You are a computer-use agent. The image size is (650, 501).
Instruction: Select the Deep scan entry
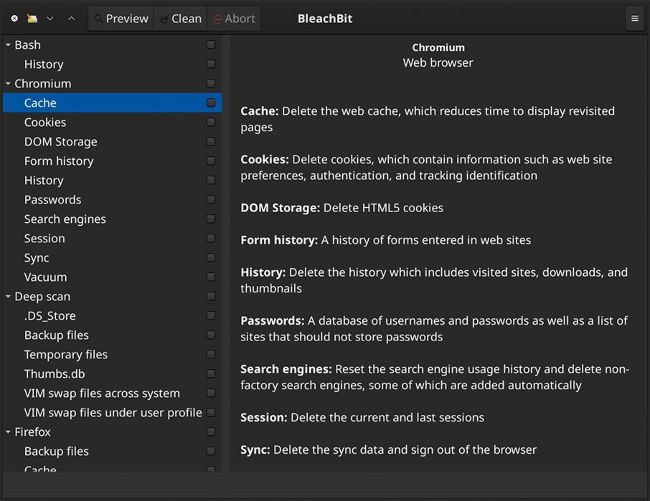click(42, 297)
